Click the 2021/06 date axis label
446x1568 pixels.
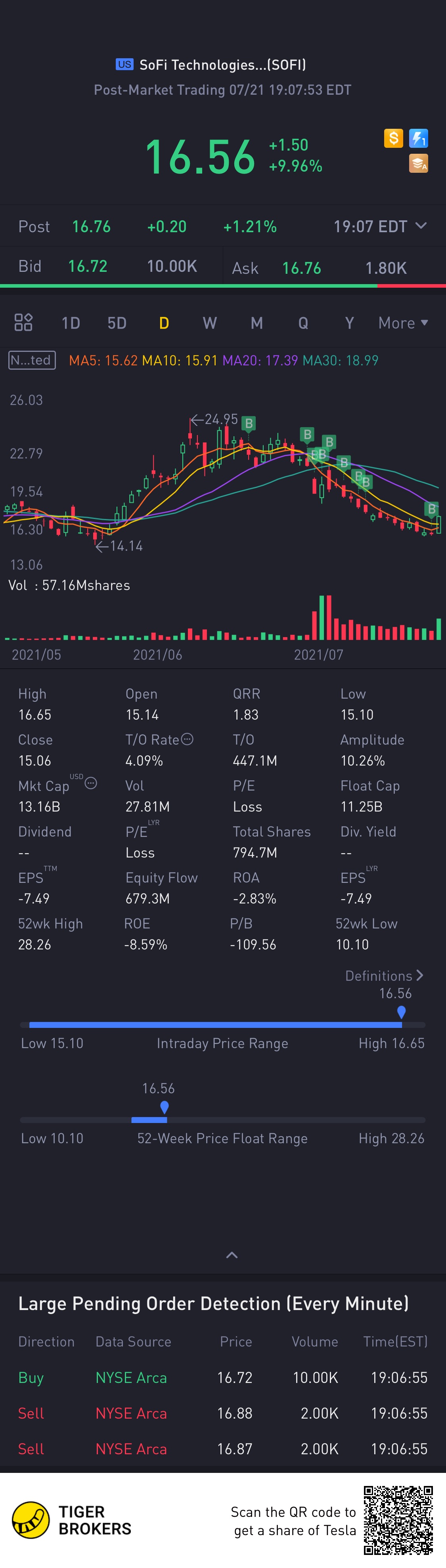click(x=157, y=655)
